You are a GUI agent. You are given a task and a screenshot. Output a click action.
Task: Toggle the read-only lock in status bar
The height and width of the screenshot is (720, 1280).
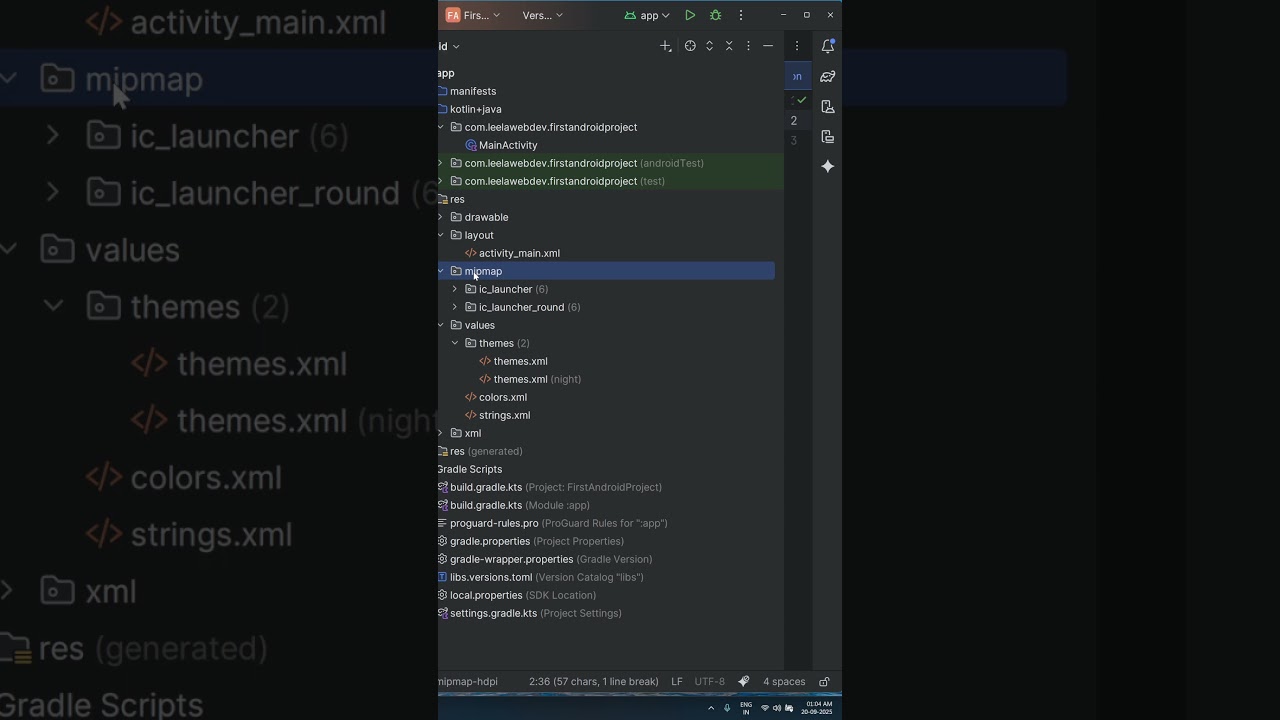(824, 681)
